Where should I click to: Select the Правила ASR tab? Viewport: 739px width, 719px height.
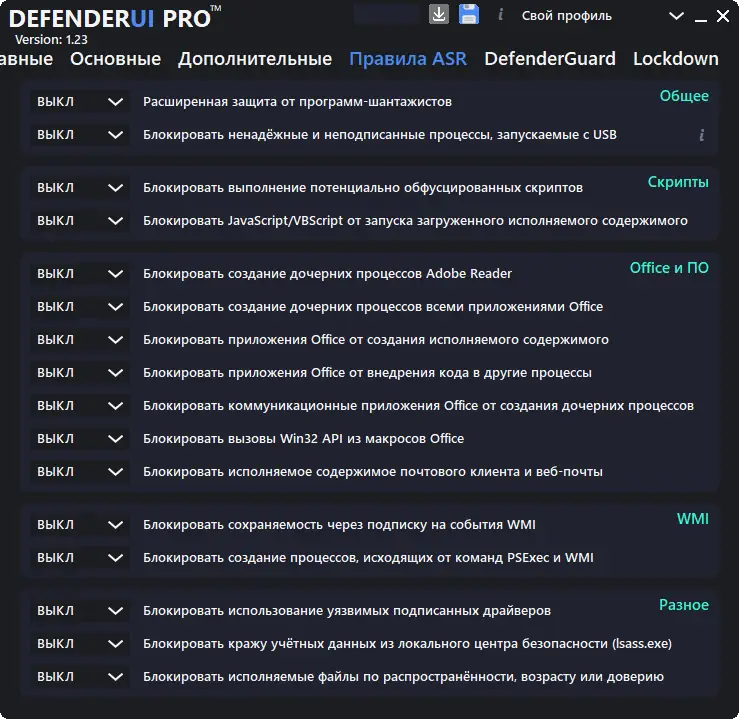point(408,59)
